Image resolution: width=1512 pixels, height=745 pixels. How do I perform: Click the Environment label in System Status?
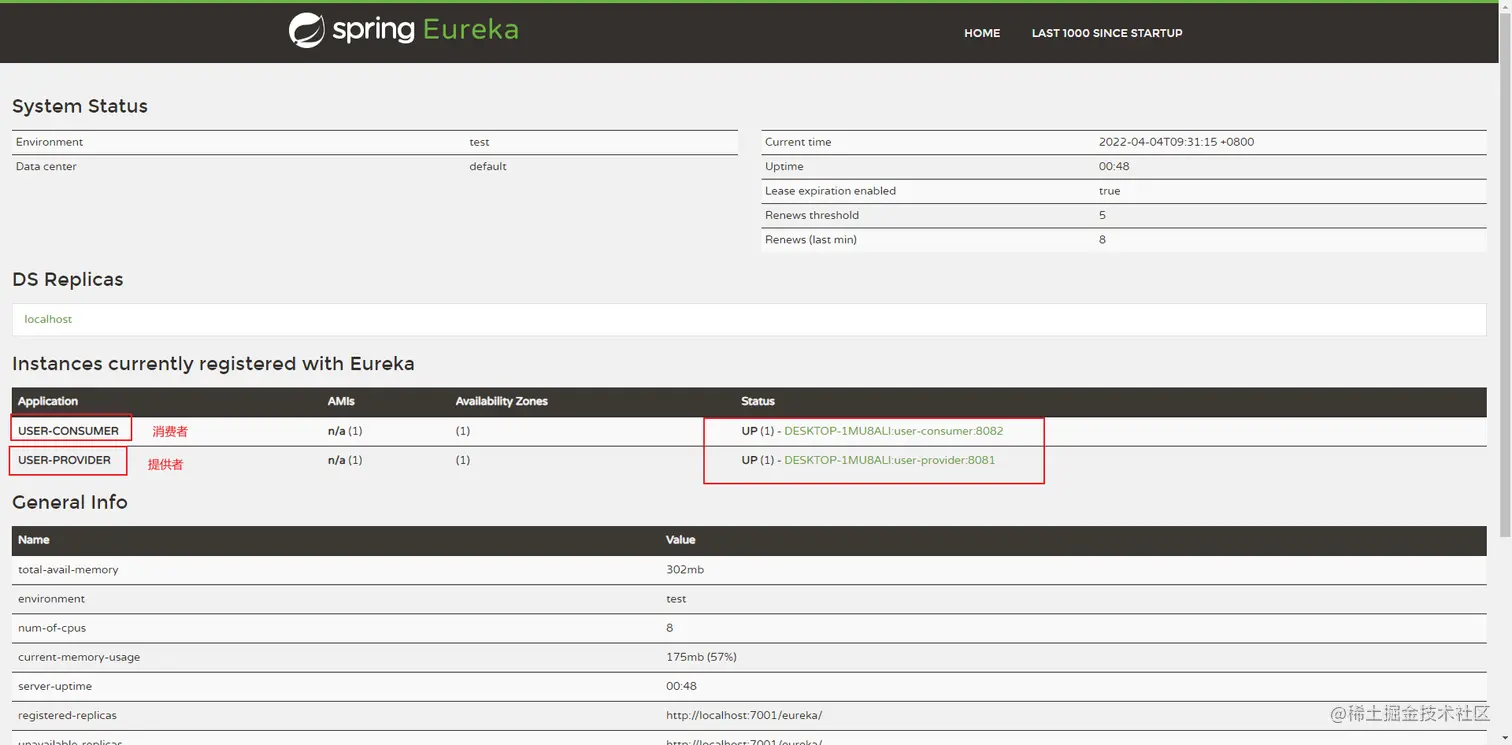pos(50,142)
